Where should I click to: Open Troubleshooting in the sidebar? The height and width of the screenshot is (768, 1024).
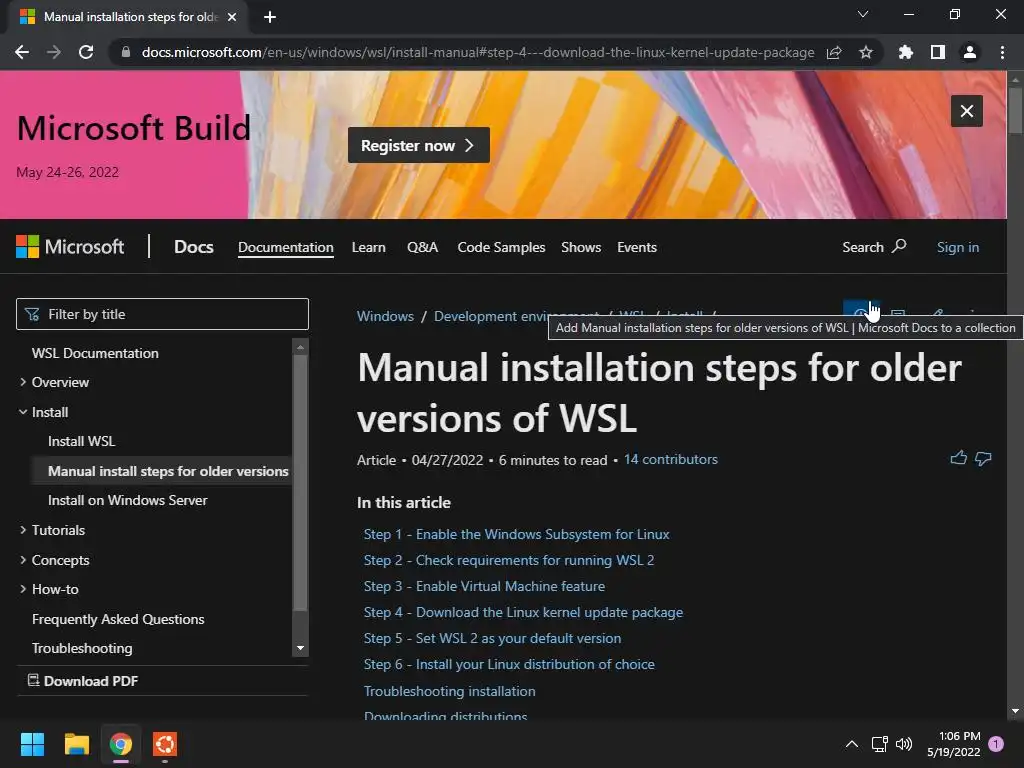tap(82, 648)
